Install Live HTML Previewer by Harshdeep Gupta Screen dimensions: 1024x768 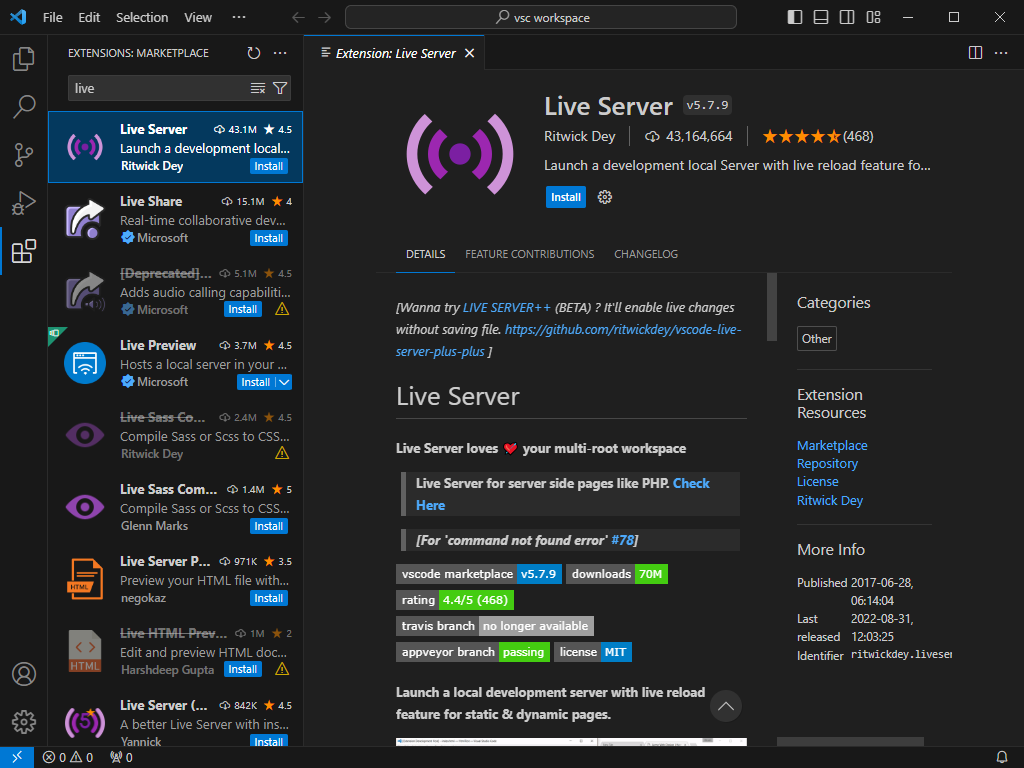243,669
